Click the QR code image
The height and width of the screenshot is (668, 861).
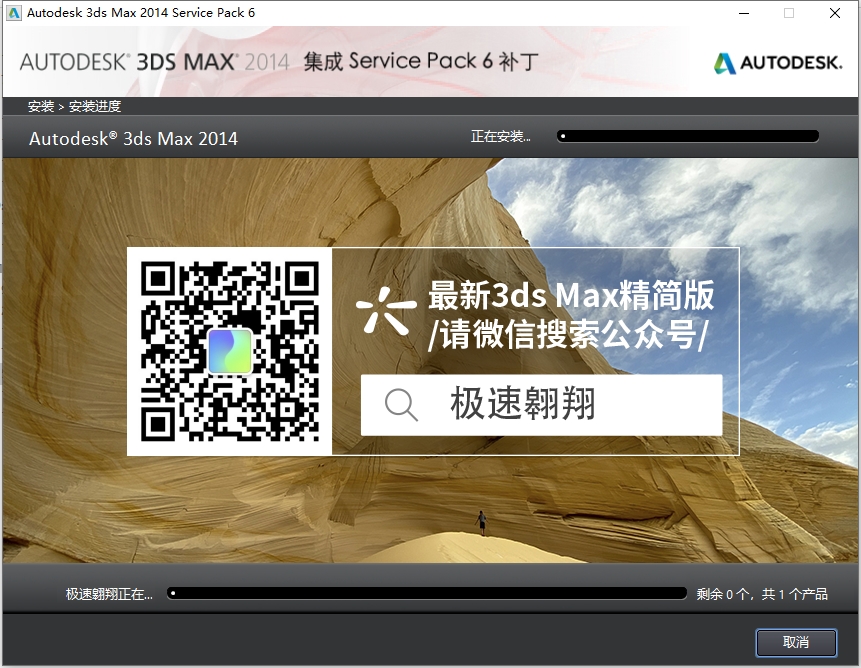(x=230, y=351)
